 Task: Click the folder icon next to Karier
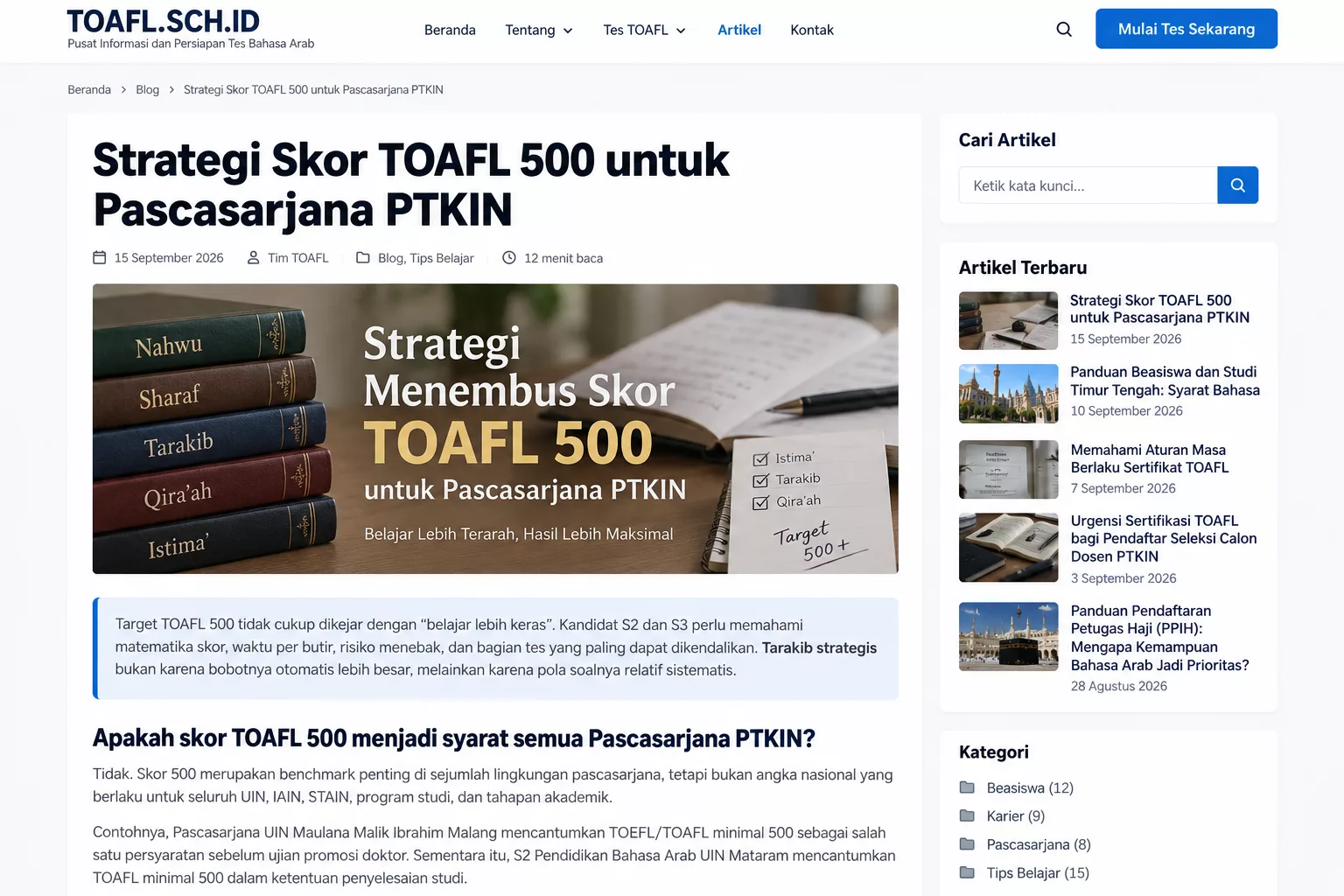(x=967, y=816)
